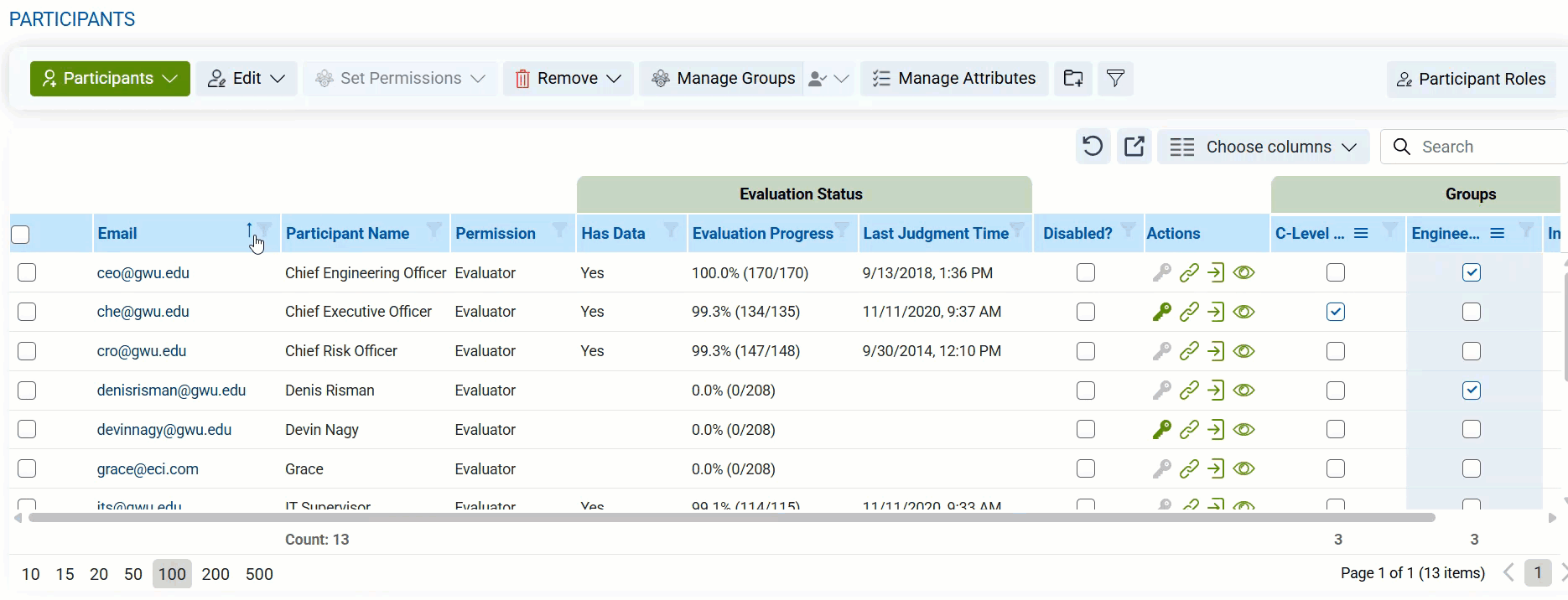Viewport: 1568px width, 600px height.
Task: Open the Participants dropdown
Action: tap(110, 79)
